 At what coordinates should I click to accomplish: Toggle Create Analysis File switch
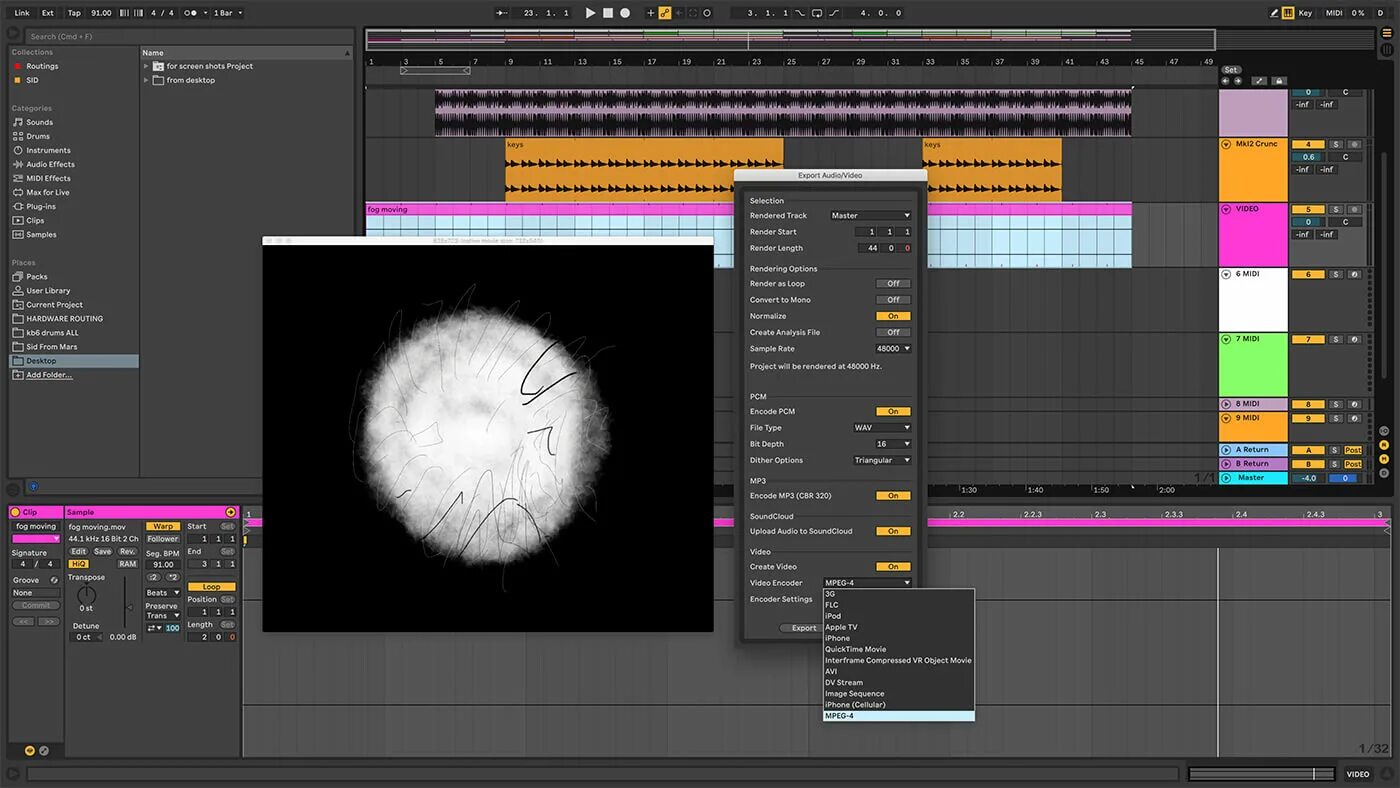[x=893, y=332]
